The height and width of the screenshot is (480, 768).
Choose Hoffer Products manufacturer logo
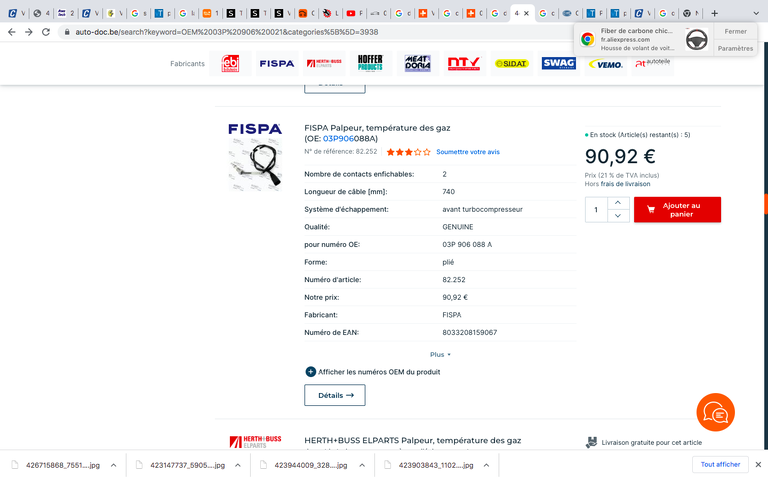(370, 64)
